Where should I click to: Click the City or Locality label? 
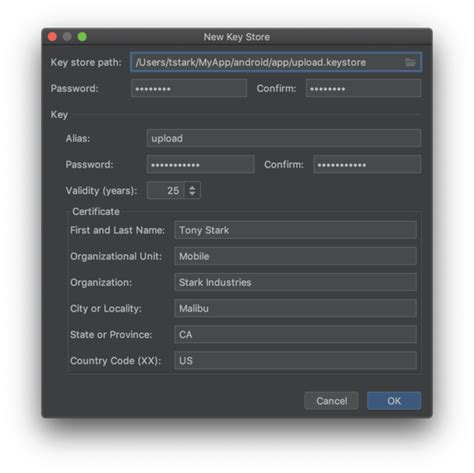coord(106,309)
